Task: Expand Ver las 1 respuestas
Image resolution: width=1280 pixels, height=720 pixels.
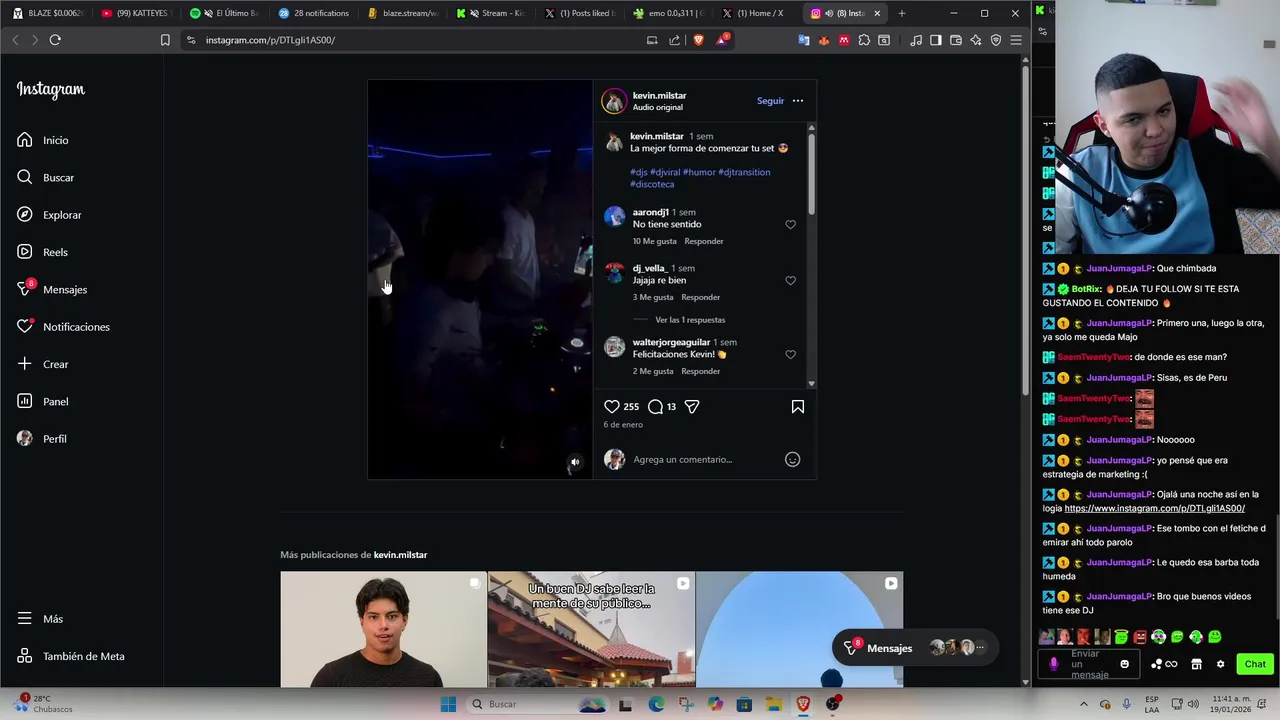Action: pyautogui.click(x=690, y=320)
